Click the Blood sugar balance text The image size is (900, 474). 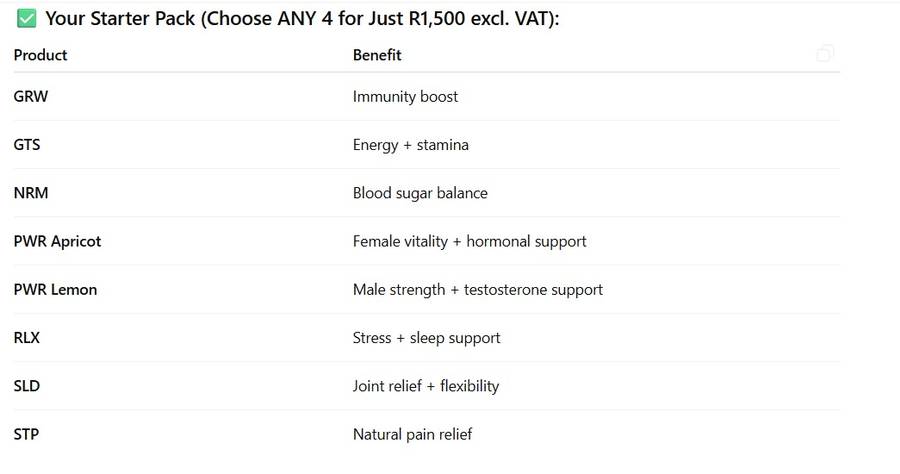(420, 193)
